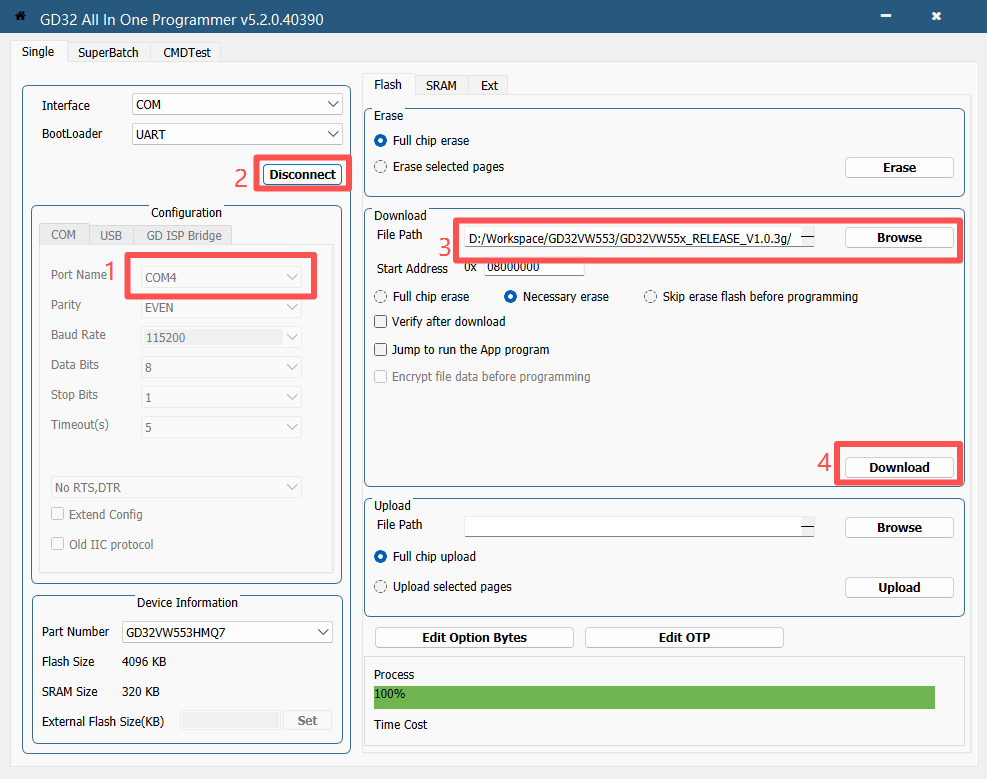Click the green 100% progress bar
Viewport: 987px width, 779px height.
tap(654, 697)
